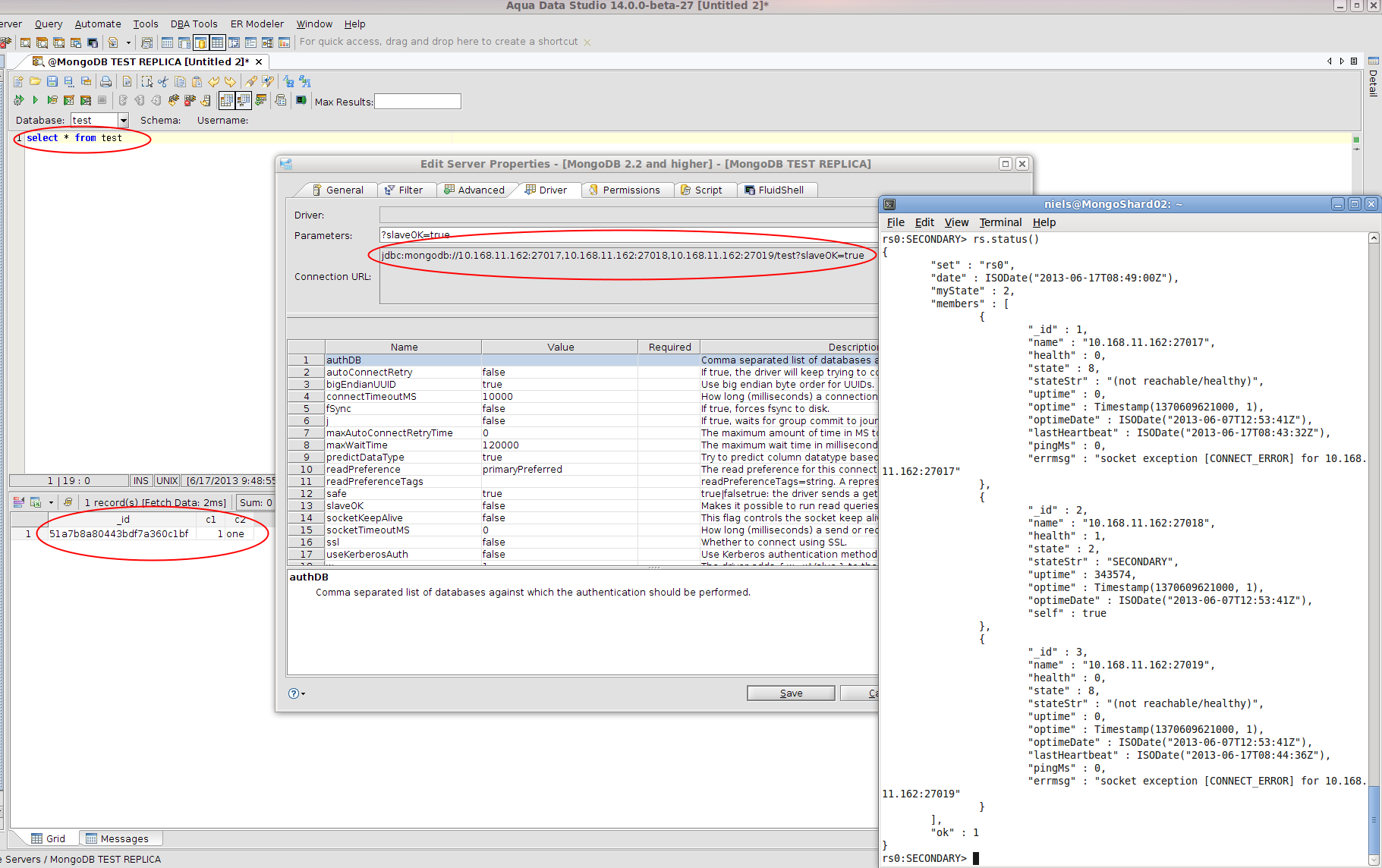The height and width of the screenshot is (868, 1382).
Task: Click the Print icon in editor toolbar
Action: (x=105, y=81)
